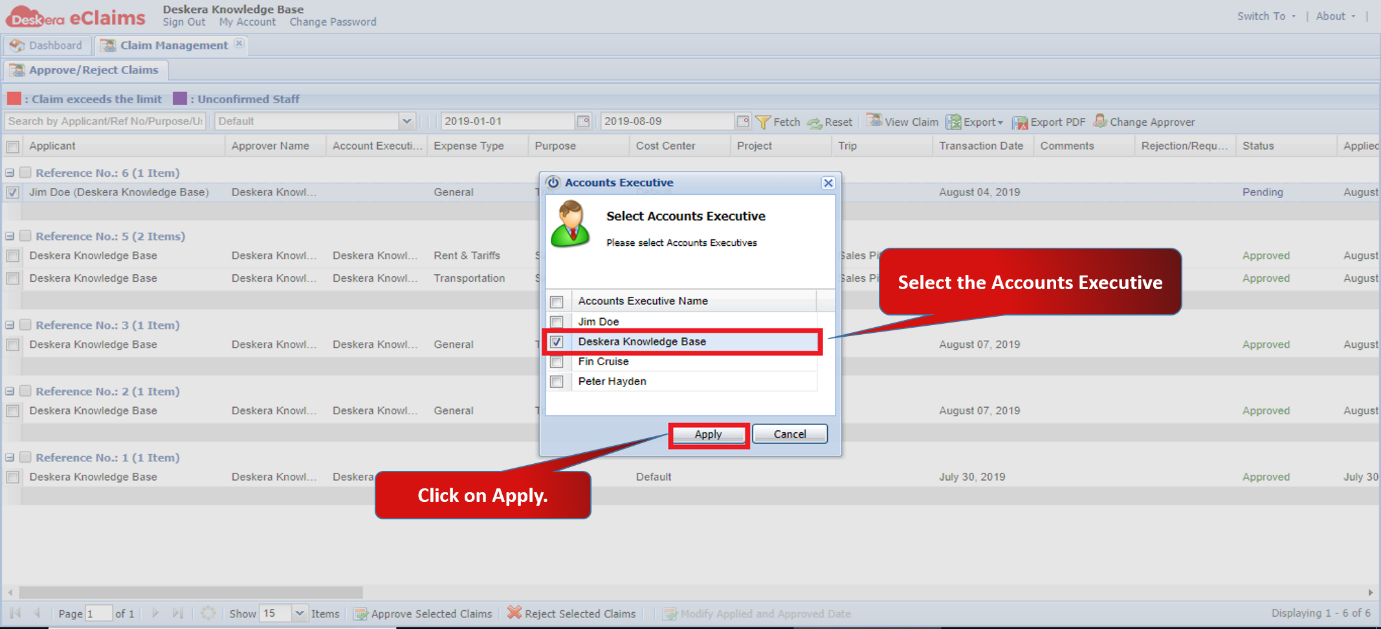The image size is (1381, 629).
Task: Check the Jim Doe executive checkbox
Action: tap(556, 322)
